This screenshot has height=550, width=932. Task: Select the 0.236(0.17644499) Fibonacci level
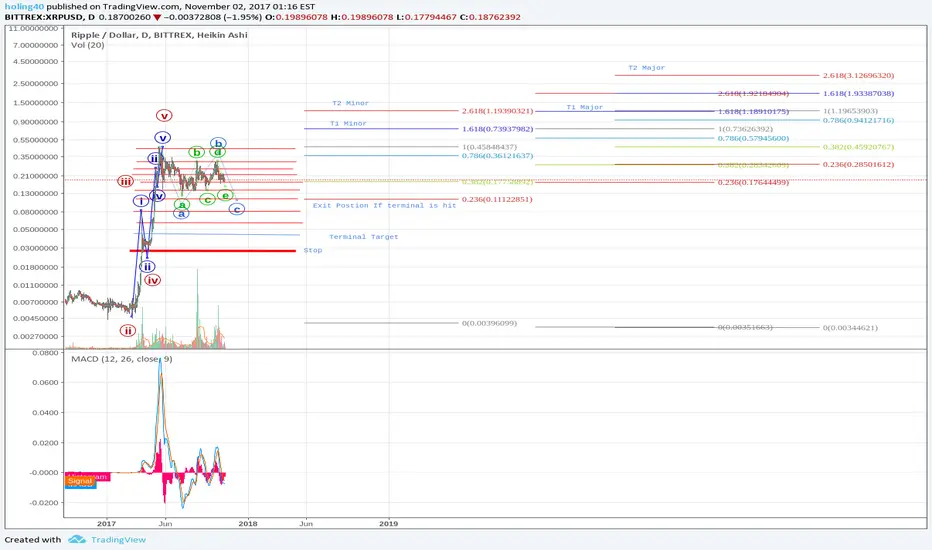point(753,183)
